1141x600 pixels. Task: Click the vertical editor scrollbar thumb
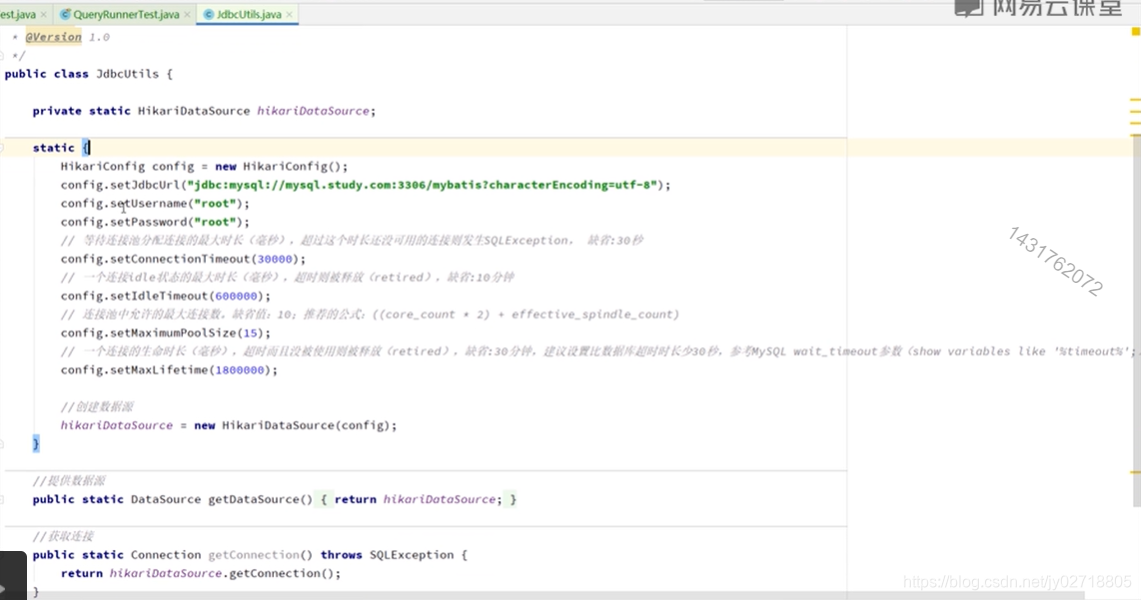[1136, 320]
